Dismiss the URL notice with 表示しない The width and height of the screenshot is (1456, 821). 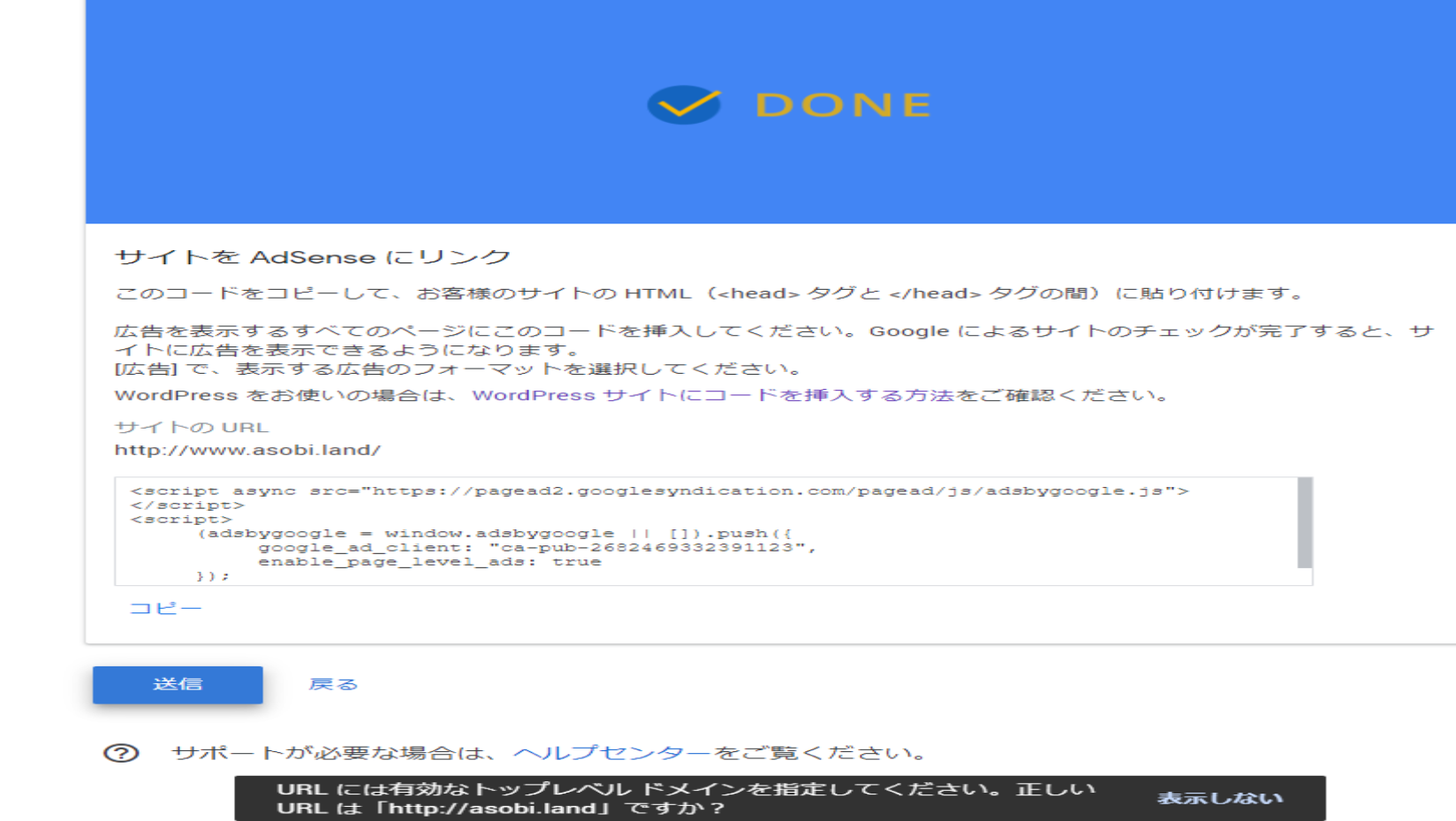[1220, 798]
